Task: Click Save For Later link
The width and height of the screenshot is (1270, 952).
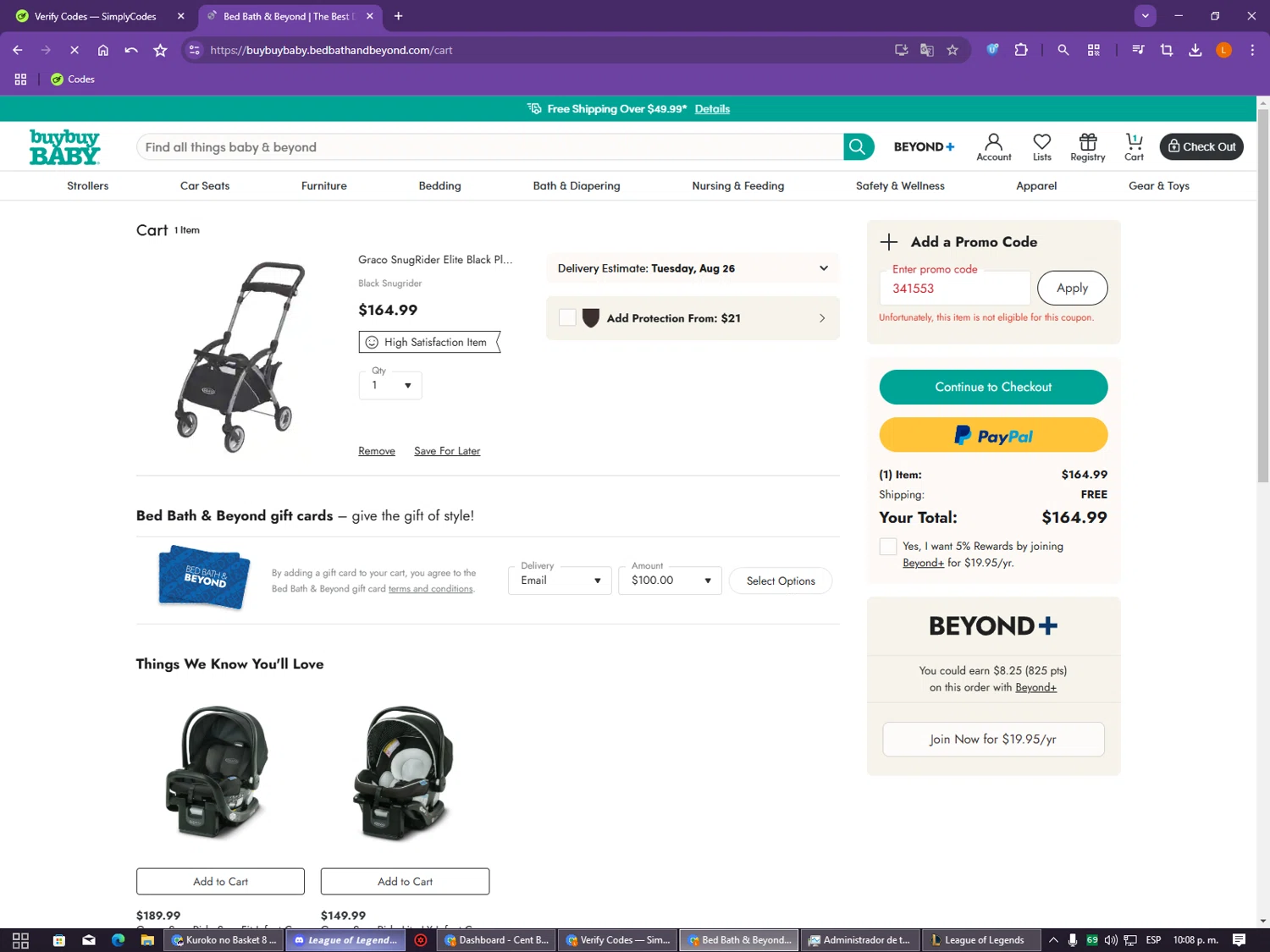Action: pyautogui.click(x=447, y=451)
